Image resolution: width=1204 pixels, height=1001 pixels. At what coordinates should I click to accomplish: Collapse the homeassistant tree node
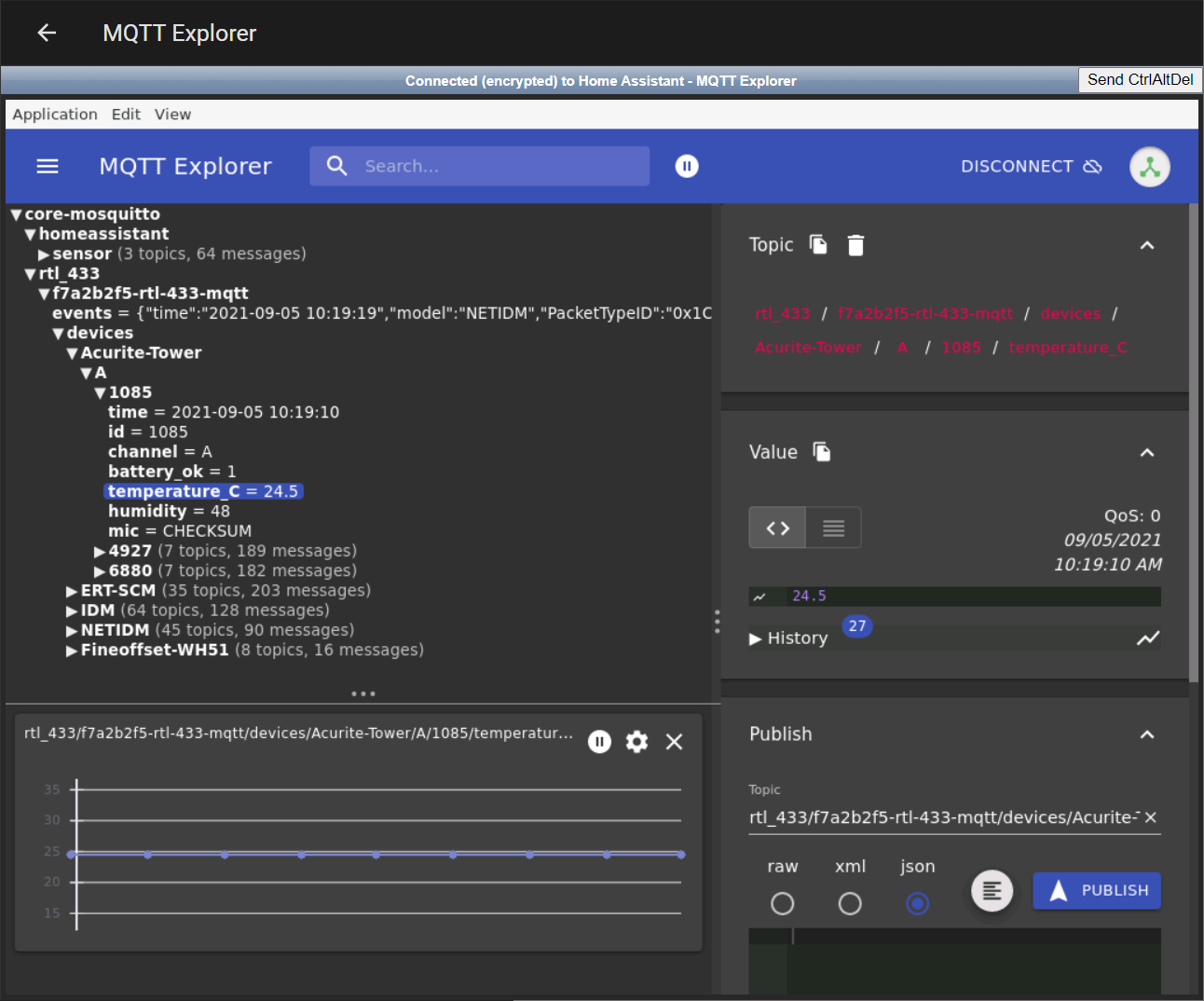30,235
